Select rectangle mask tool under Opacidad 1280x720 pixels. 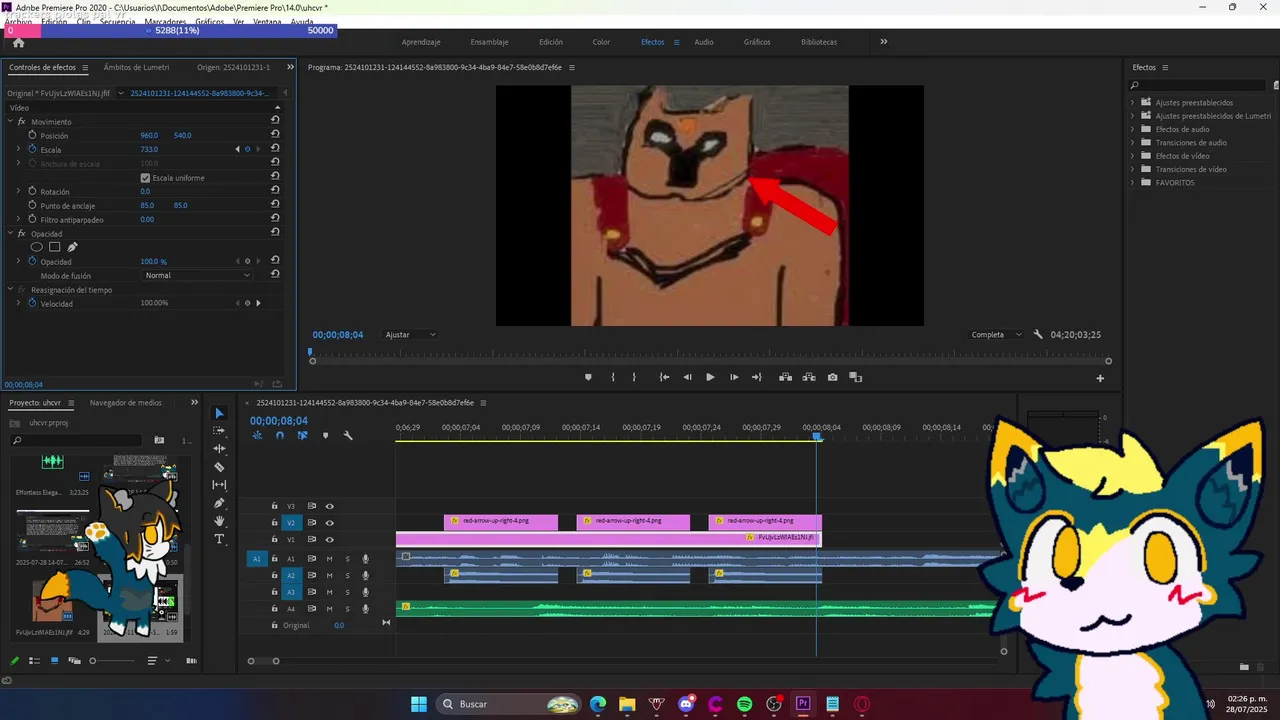pyautogui.click(x=54, y=247)
